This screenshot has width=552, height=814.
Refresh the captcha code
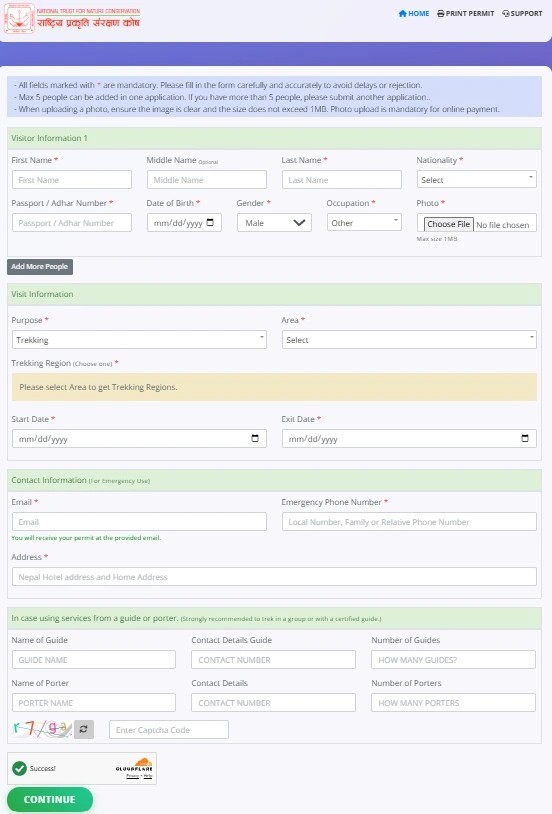pyautogui.click(x=84, y=729)
